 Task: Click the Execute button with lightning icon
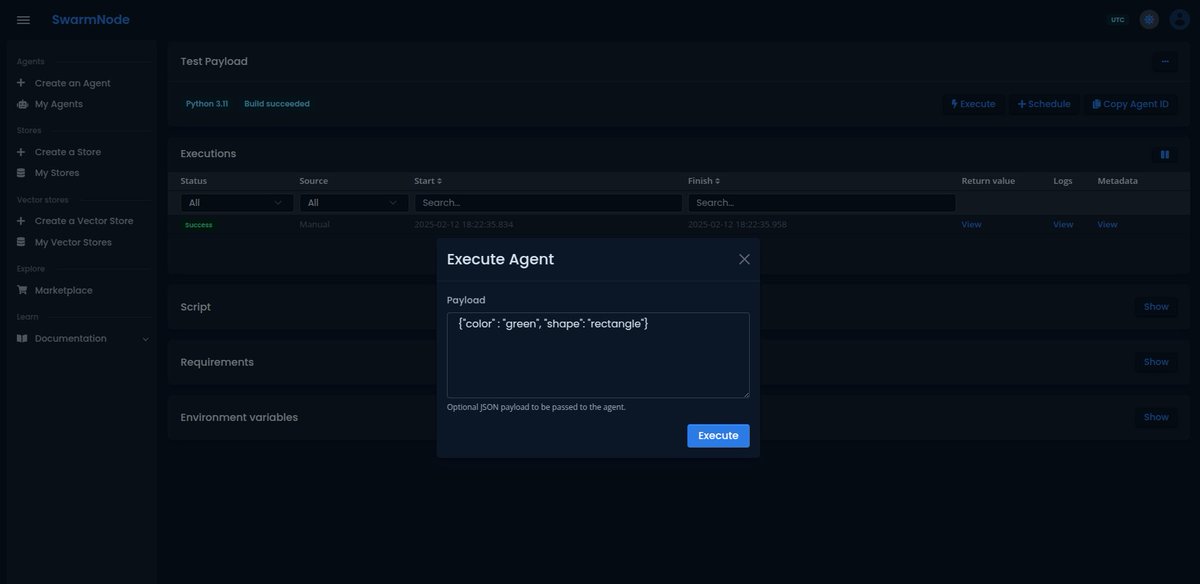point(973,104)
